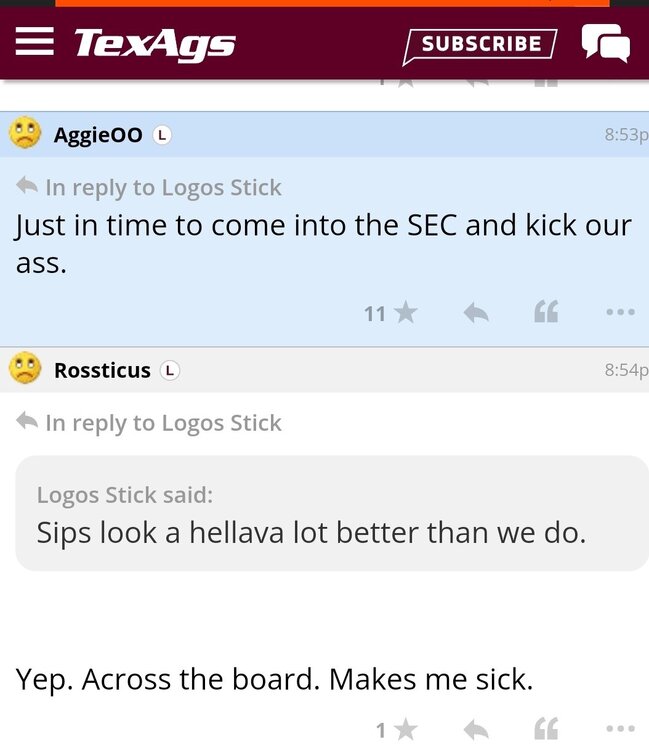Screen dimensions: 649x750
Task: Click Rossticus's sad face avatar
Action: click(26, 369)
